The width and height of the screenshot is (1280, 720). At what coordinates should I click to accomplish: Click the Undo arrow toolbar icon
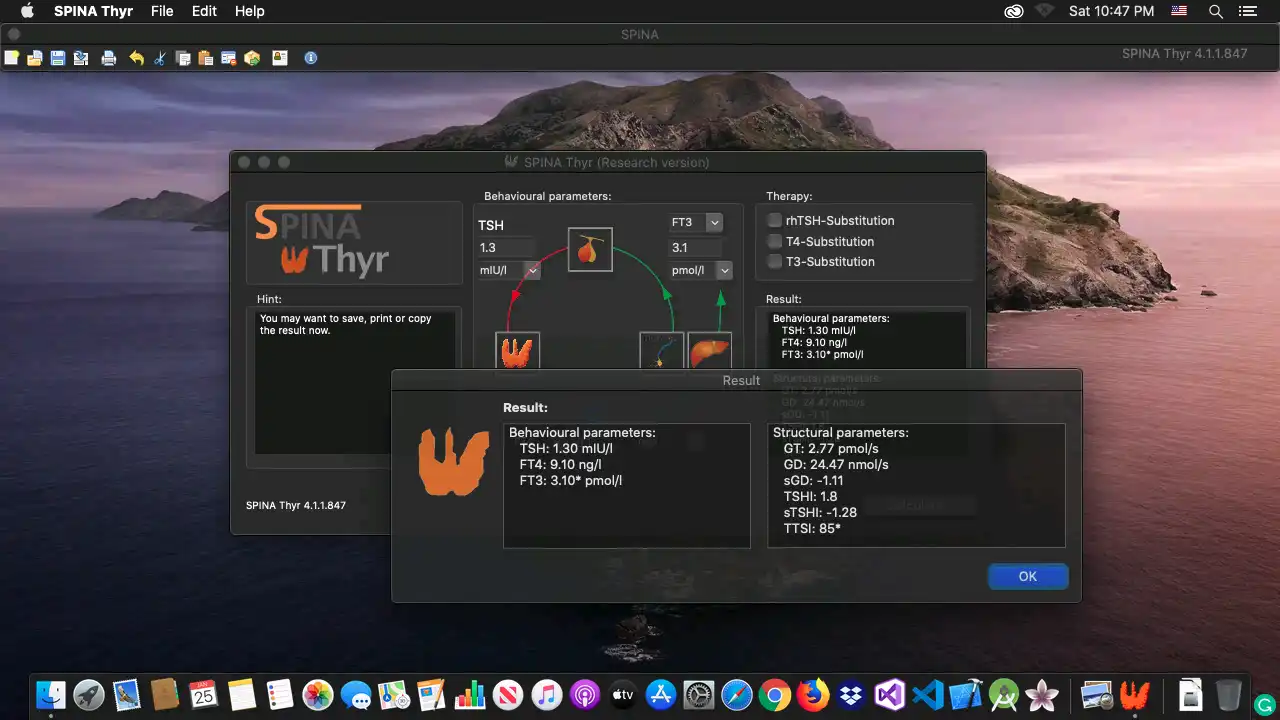pyautogui.click(x=136, y=58)
